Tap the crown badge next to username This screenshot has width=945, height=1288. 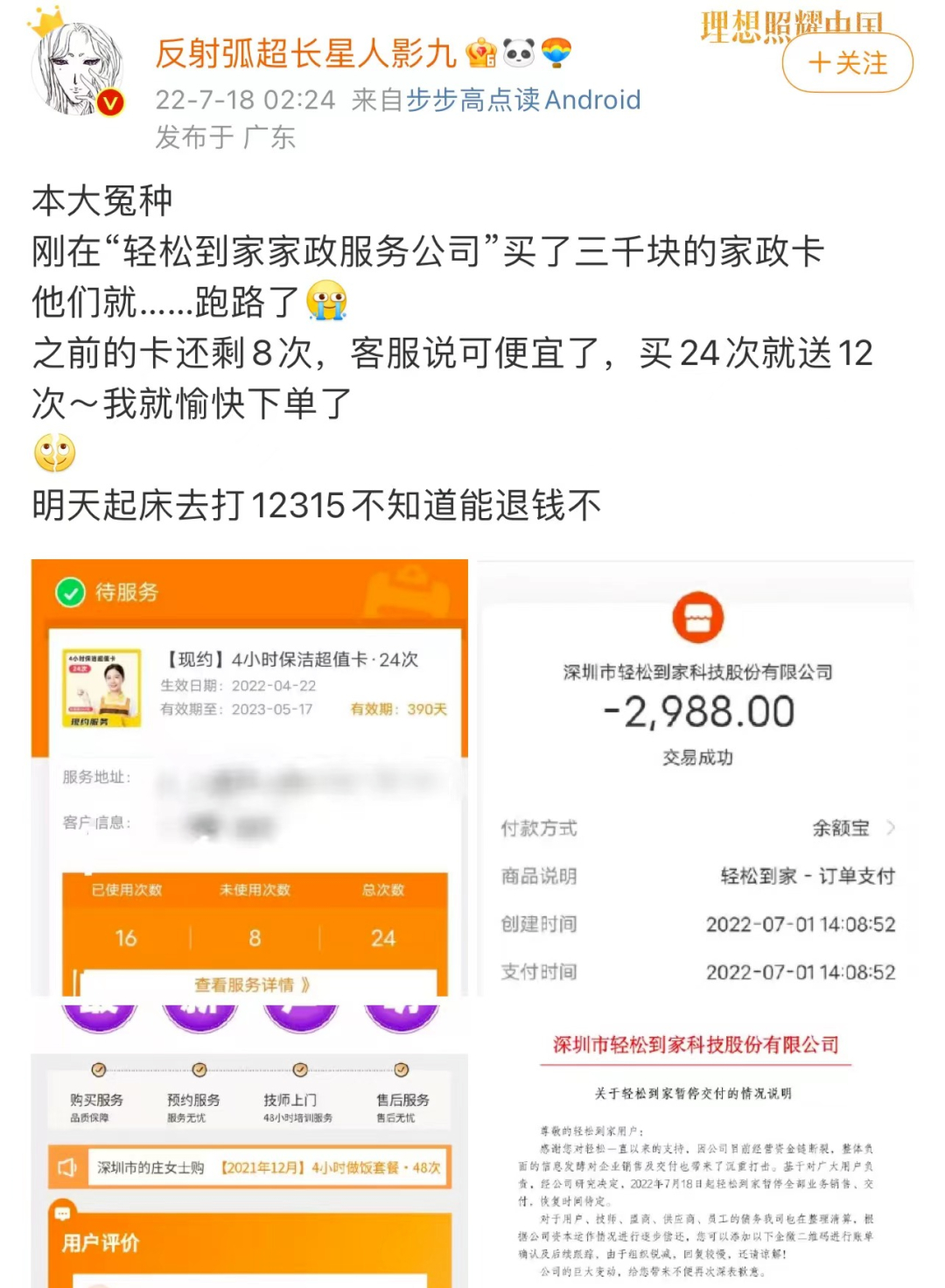[x=480, y=54]
